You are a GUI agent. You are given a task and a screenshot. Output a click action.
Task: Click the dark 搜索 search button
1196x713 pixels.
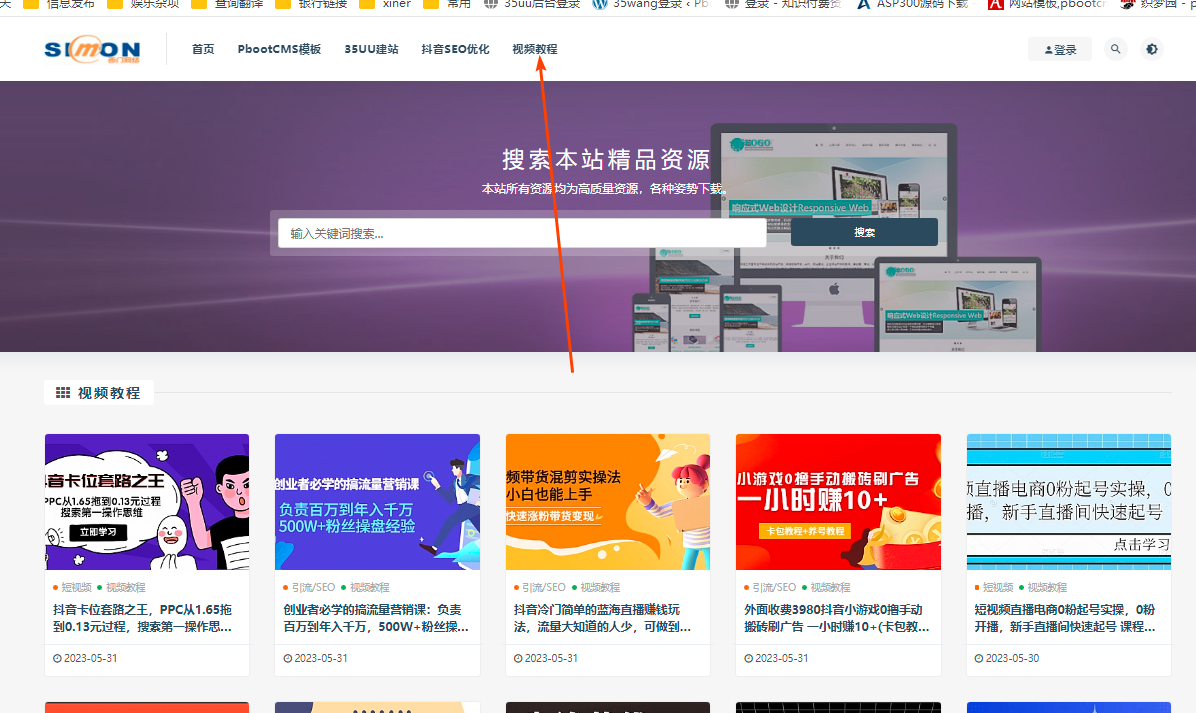click(x=864, y=233)
